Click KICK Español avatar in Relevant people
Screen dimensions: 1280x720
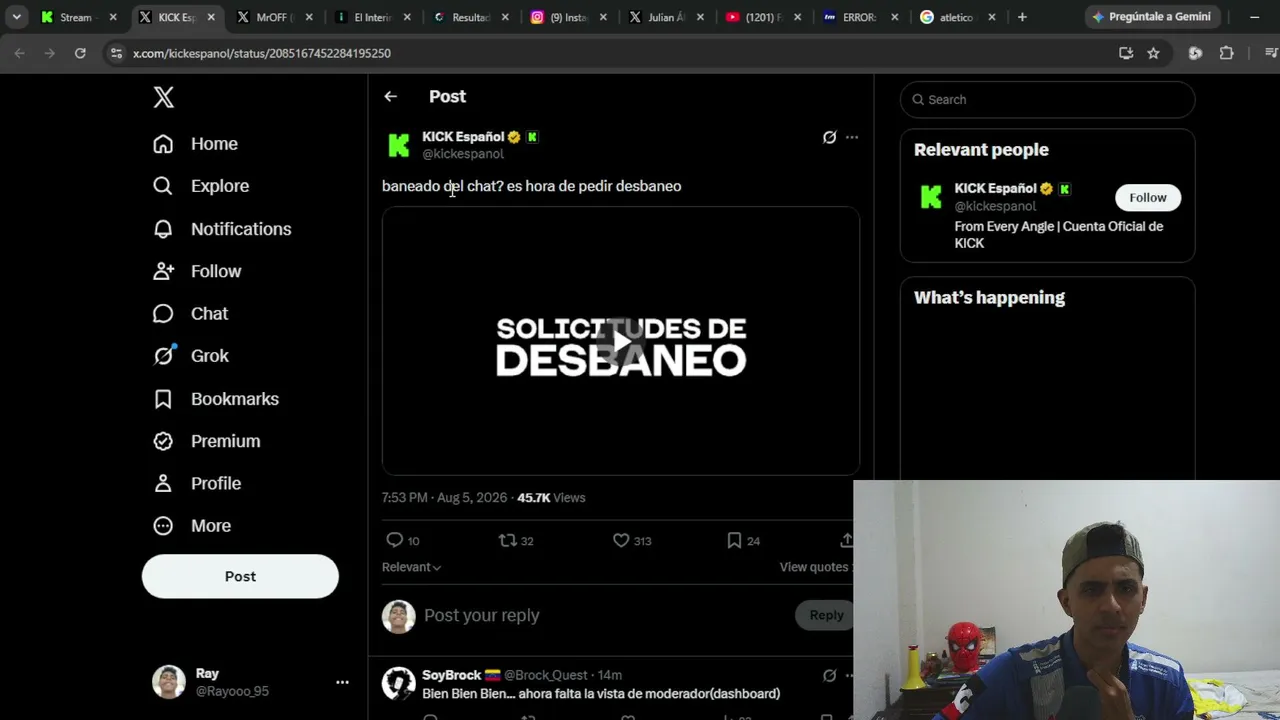point(931,197)
